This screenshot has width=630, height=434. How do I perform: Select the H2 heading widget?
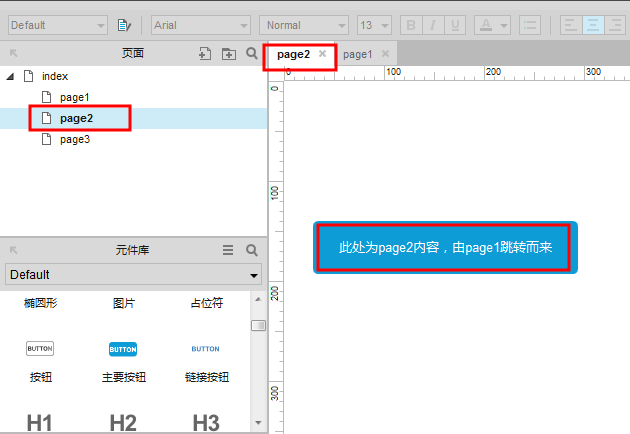tap(123, 423)
